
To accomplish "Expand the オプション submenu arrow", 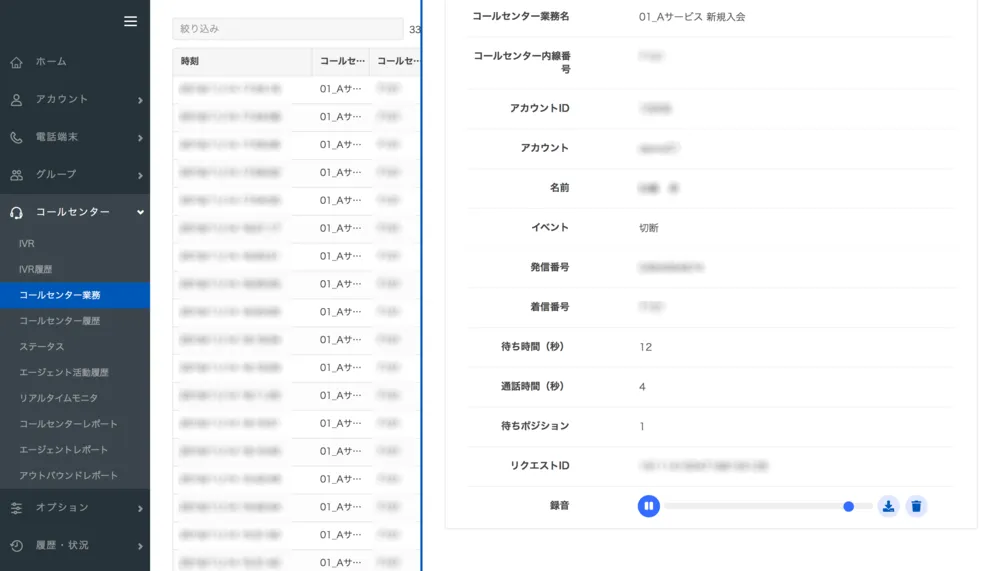I will (x=140, y=509).
